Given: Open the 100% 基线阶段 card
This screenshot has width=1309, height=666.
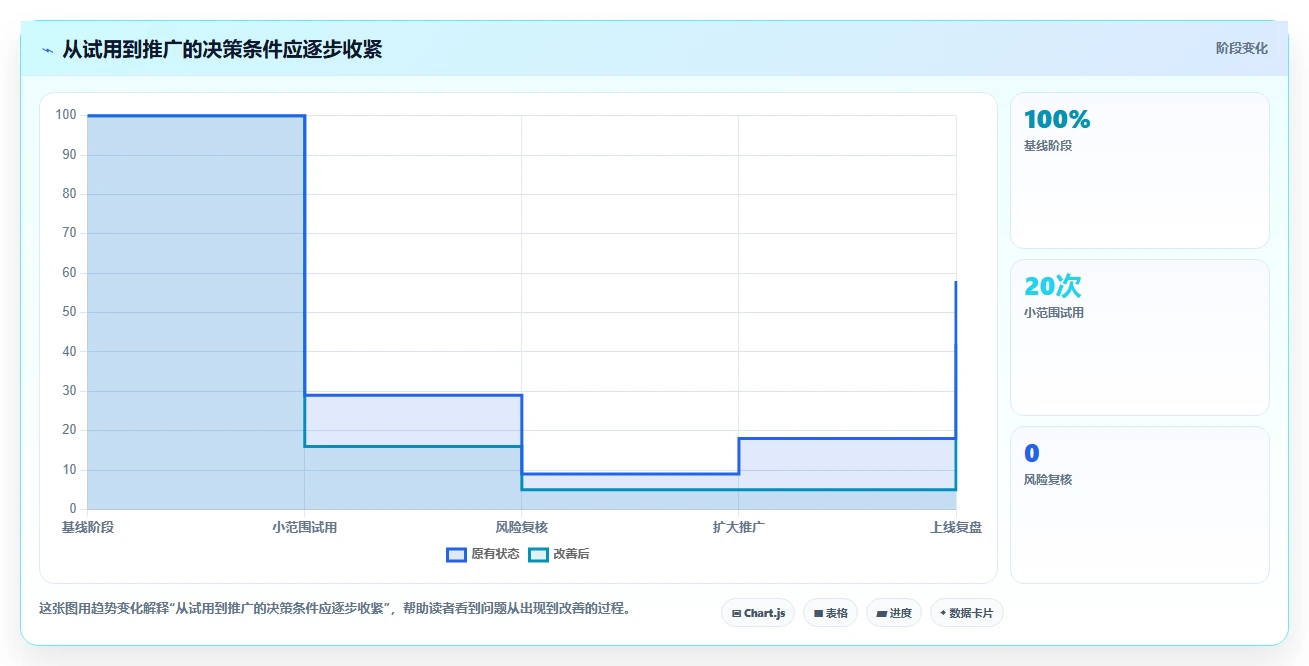Looking at the screenshot, I should pyautogui.click(x=1139, y=170).
